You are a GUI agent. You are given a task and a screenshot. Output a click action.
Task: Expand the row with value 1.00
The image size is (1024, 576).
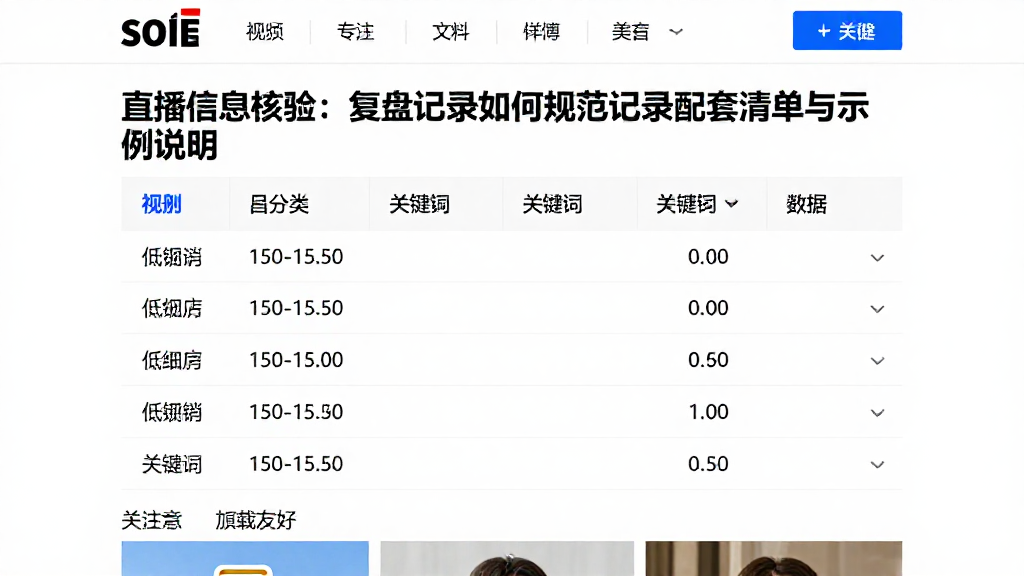877,413
